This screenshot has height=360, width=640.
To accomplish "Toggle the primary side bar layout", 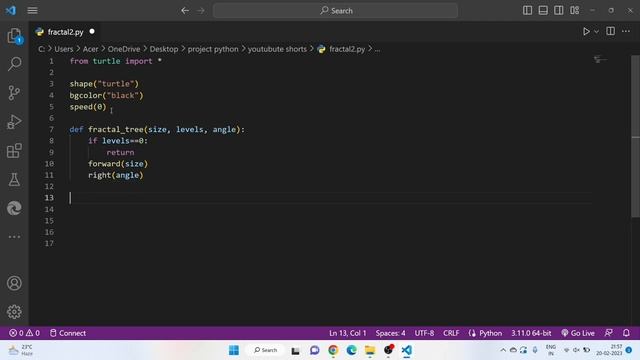I will pyautogui.click(x=527, y=10).
